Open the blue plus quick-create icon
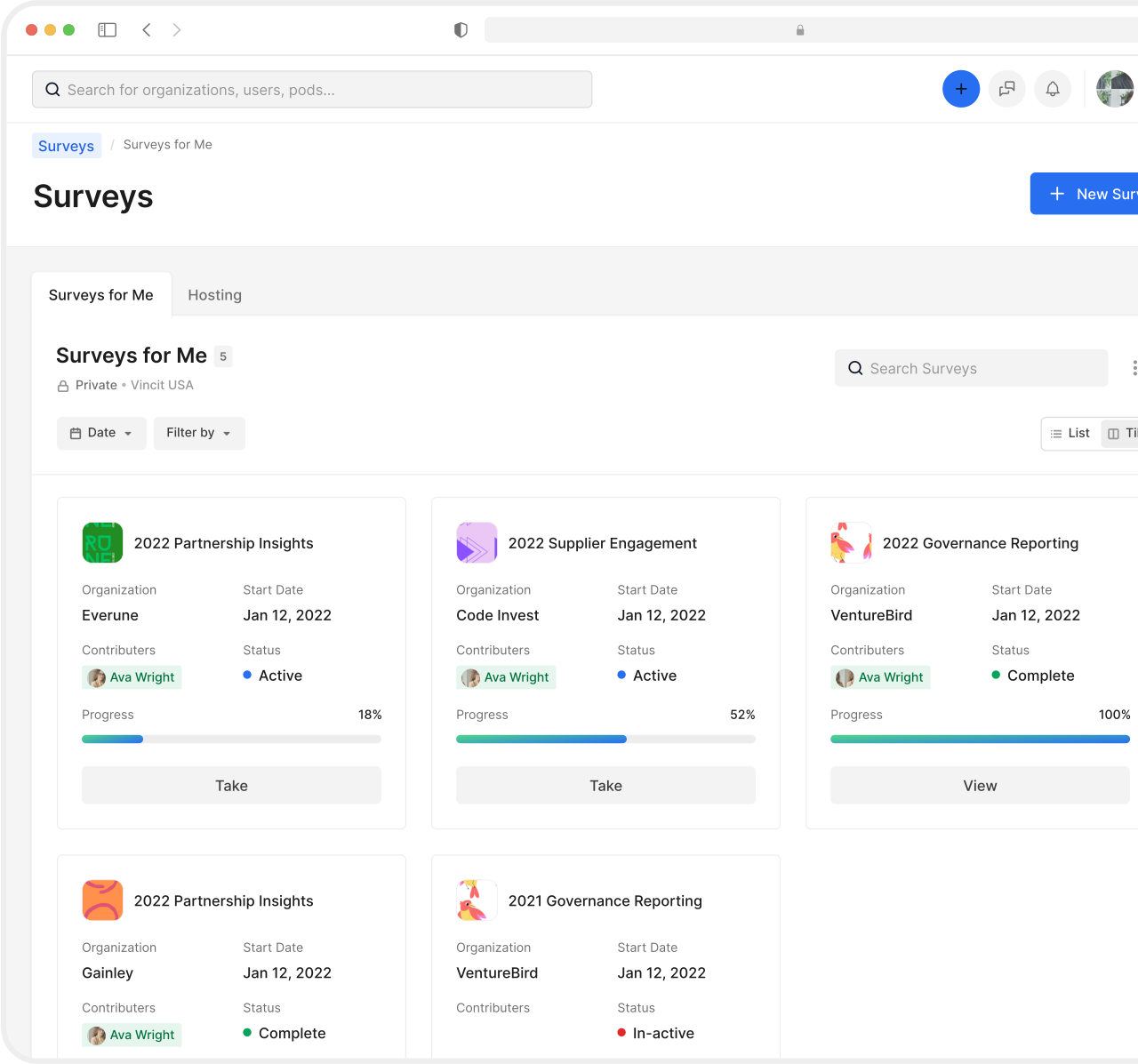1138x1064 pixels. click(961, 89)
